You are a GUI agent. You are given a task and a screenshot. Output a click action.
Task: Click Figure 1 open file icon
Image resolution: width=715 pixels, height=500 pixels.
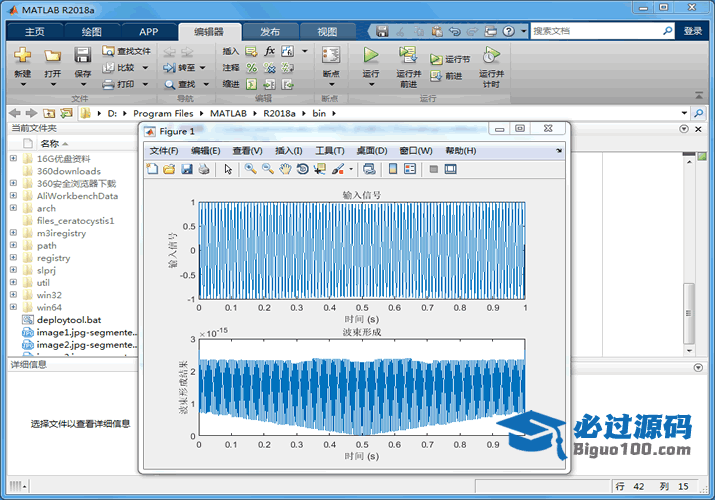coord(169,169)
